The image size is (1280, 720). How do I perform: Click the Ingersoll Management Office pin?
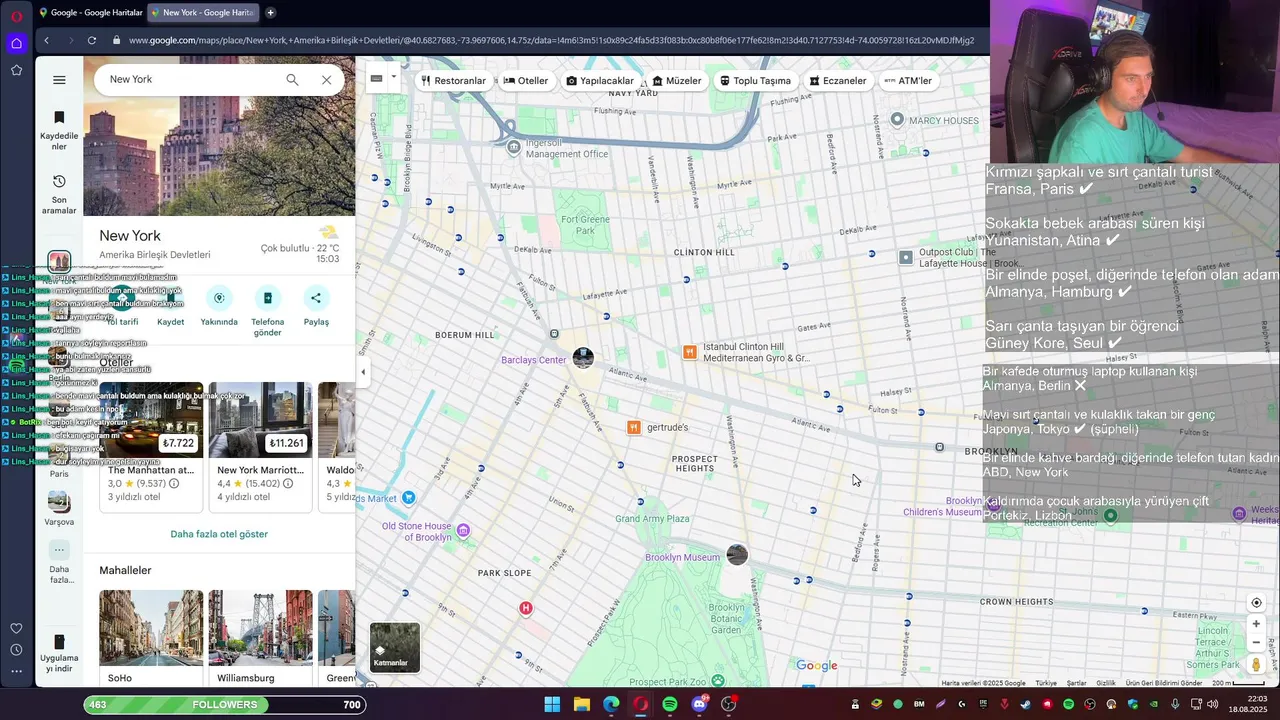(514, 147)
